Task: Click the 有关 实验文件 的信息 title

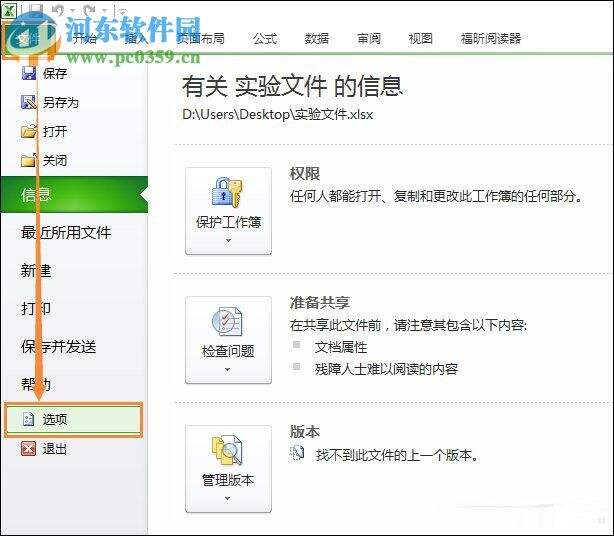Action: (292, 86)
